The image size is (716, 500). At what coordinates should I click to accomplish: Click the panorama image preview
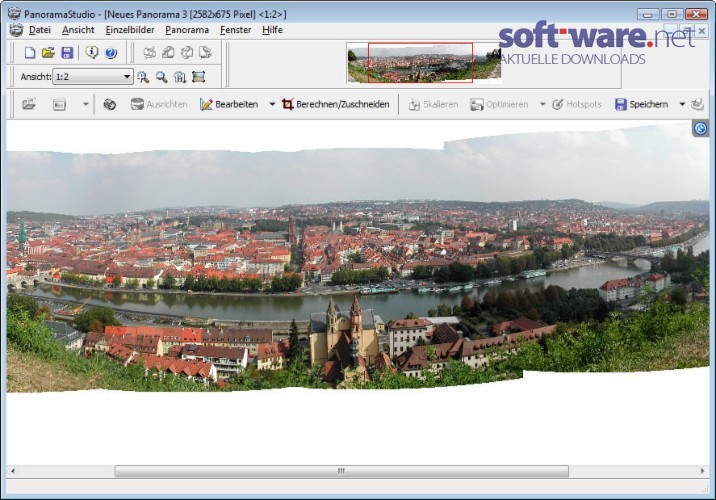click(358, 260)
